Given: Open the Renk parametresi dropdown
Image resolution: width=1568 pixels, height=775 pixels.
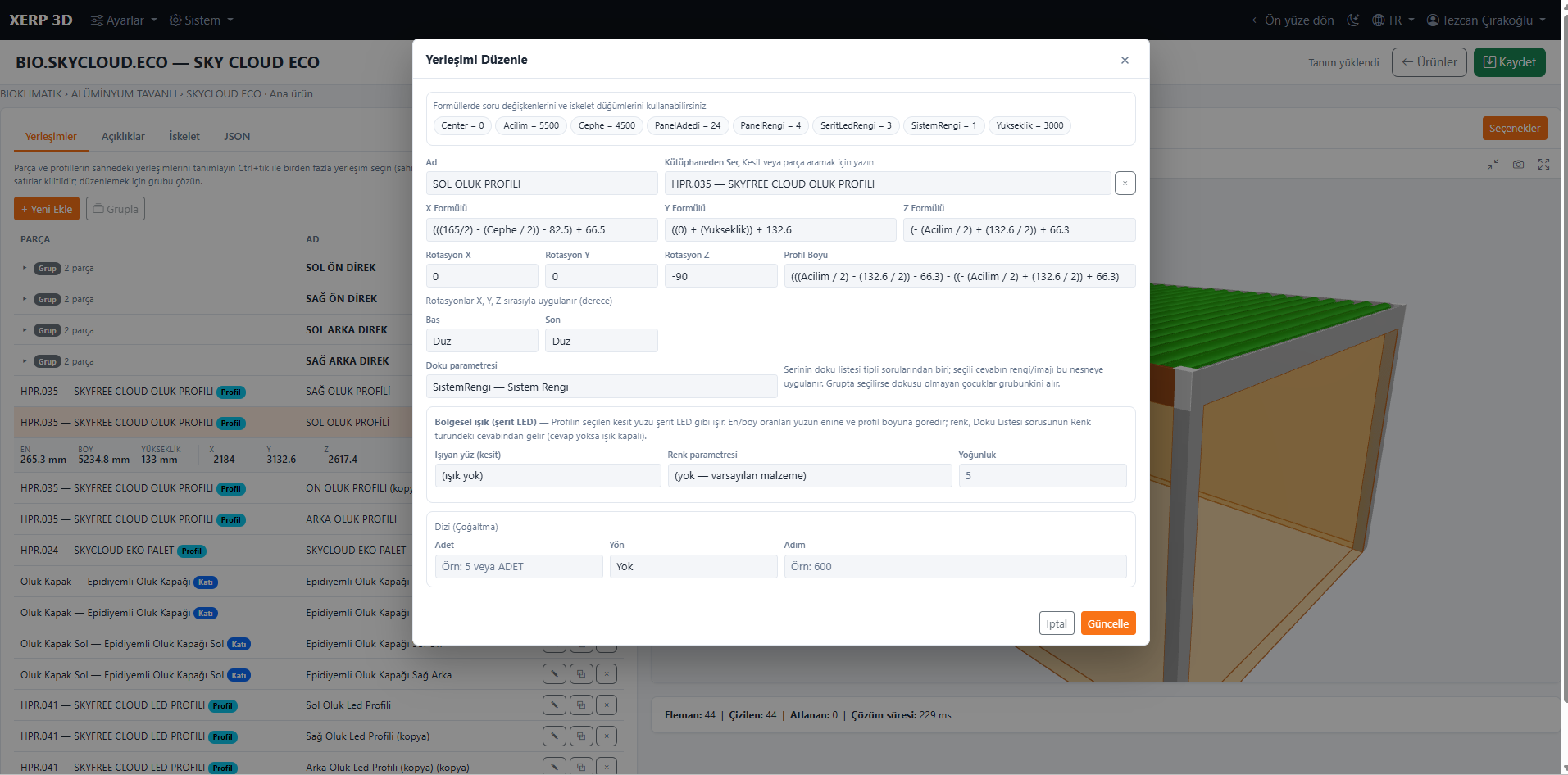Looking at the screenshot, I should [810, 475].
